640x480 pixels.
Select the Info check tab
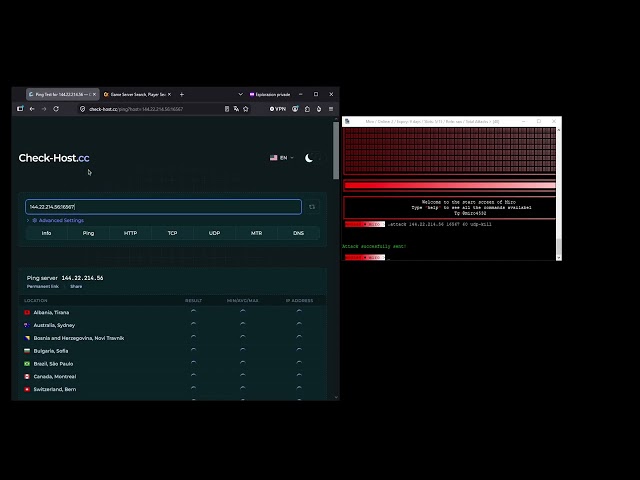coord(47,233)
